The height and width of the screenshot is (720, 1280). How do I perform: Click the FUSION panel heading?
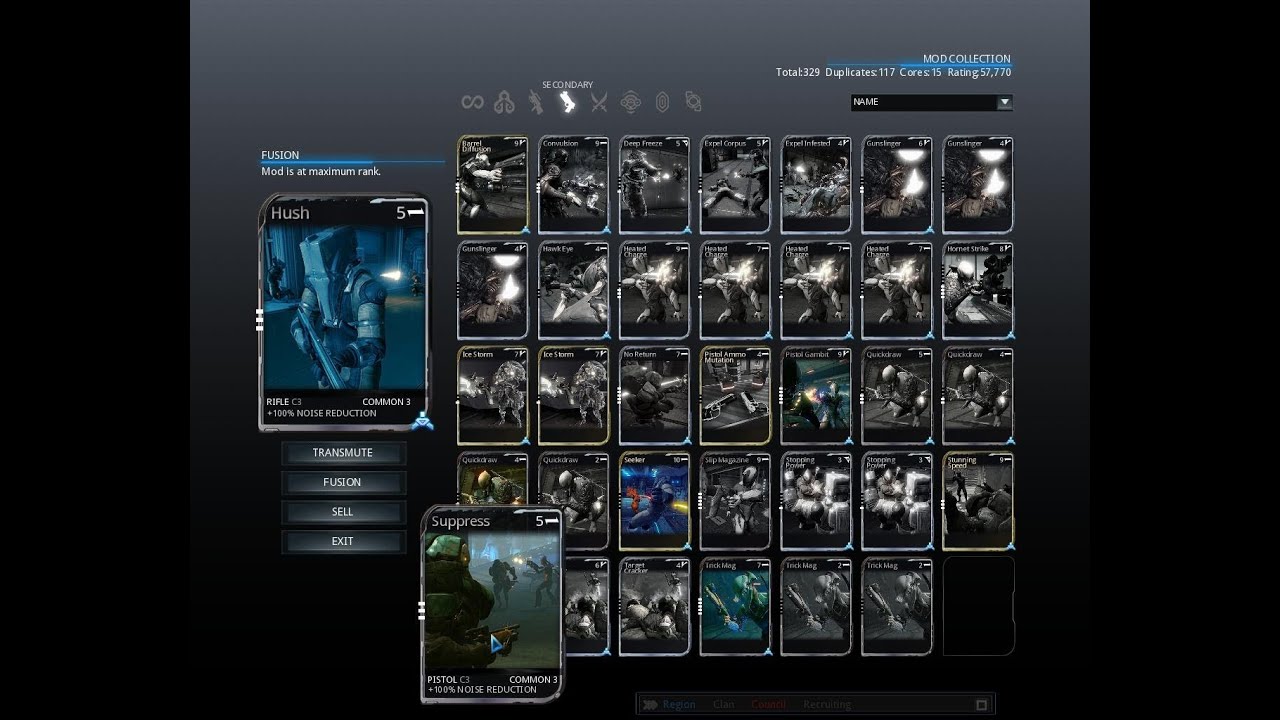click(x=280, y=155)
